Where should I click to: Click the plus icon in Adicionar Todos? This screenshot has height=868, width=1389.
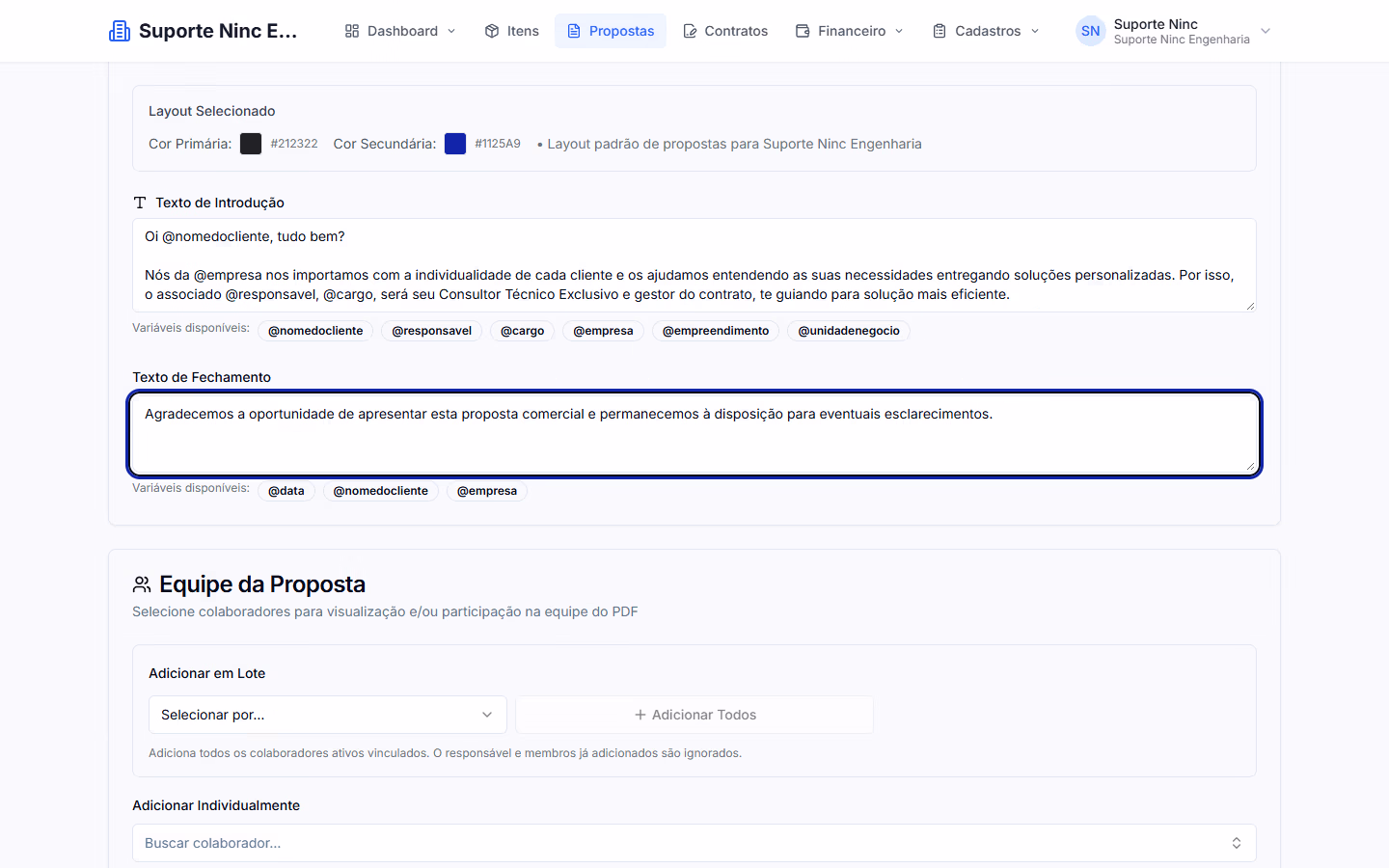click(640, 715)
